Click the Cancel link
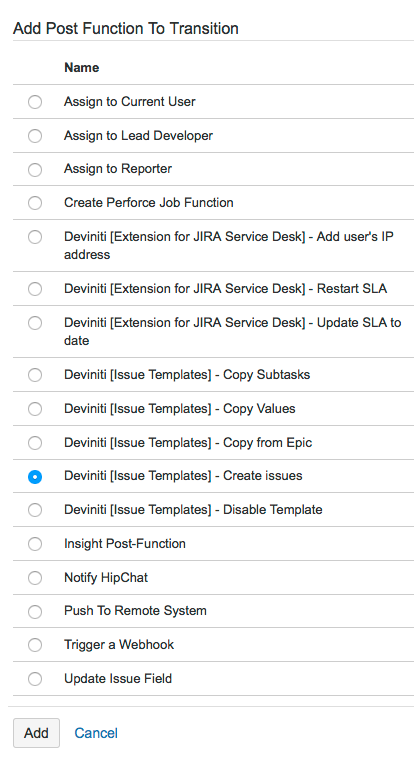 point(96,733)
